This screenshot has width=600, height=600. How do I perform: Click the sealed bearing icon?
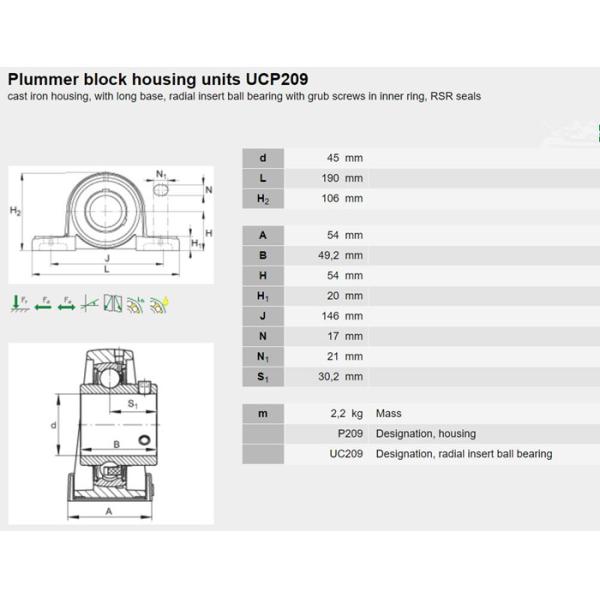[113, 301]
